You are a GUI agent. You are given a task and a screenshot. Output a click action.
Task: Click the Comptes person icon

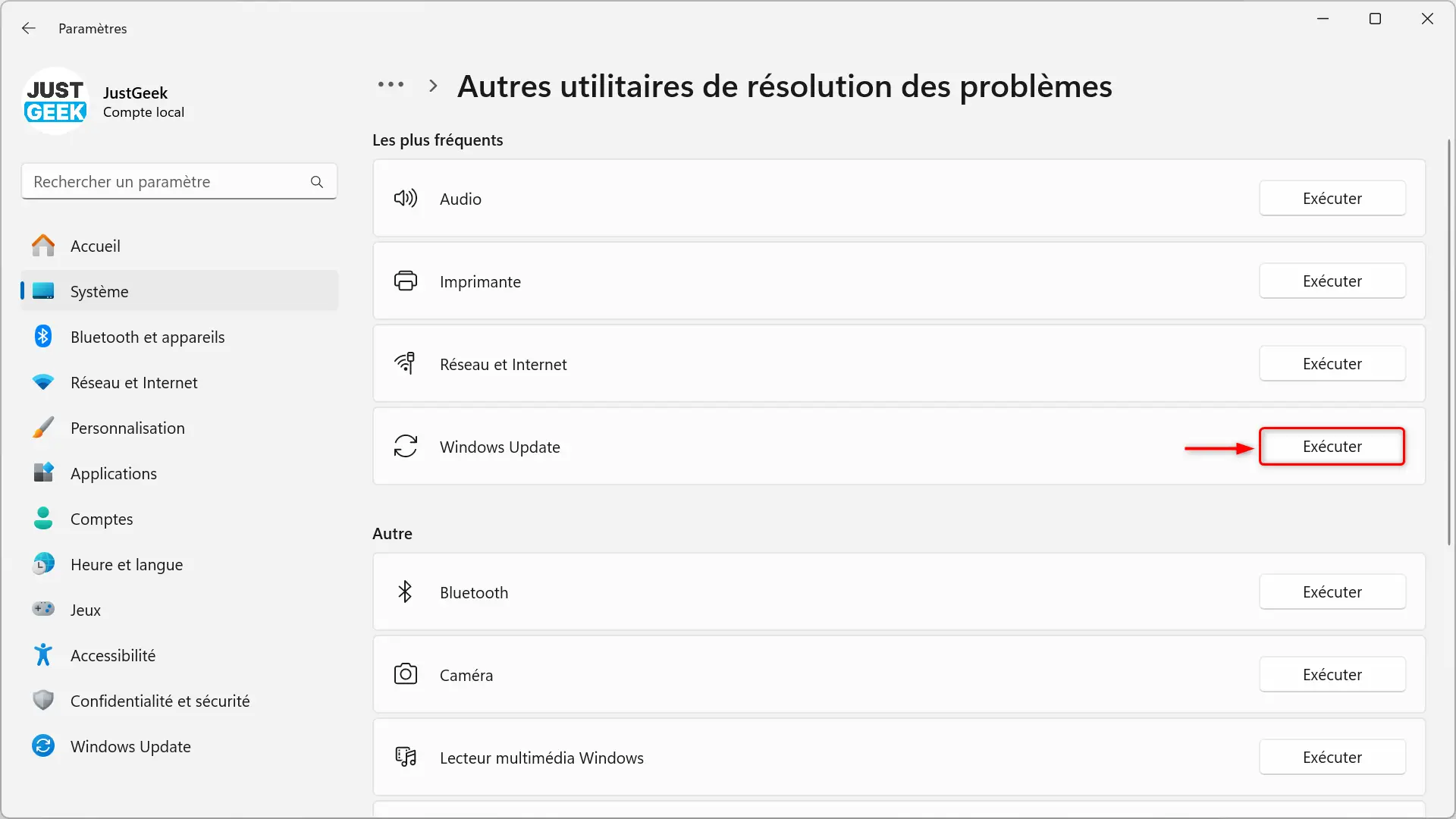pyautogui.click(x=43, y=519)
